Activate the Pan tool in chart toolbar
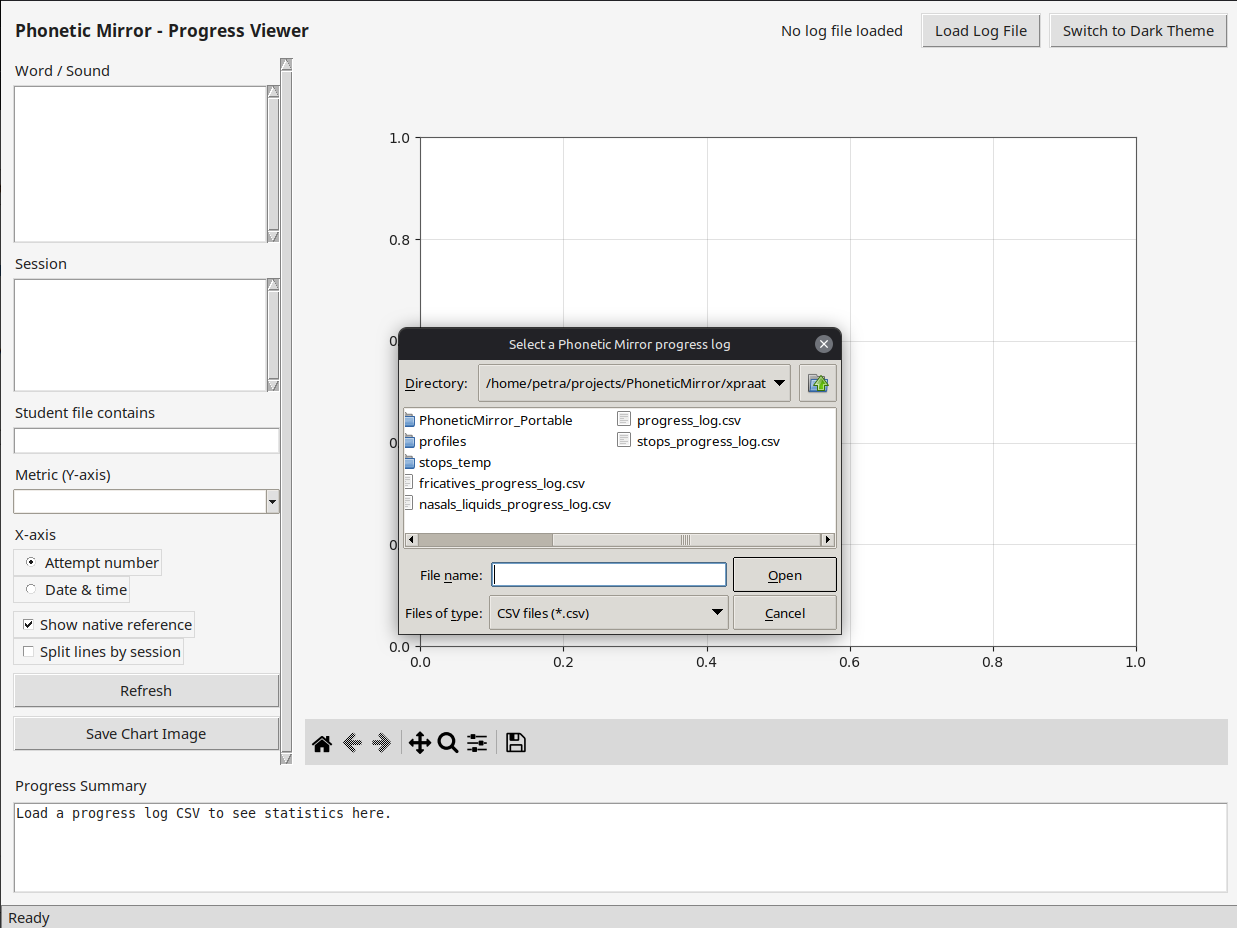 click(420, 743)
